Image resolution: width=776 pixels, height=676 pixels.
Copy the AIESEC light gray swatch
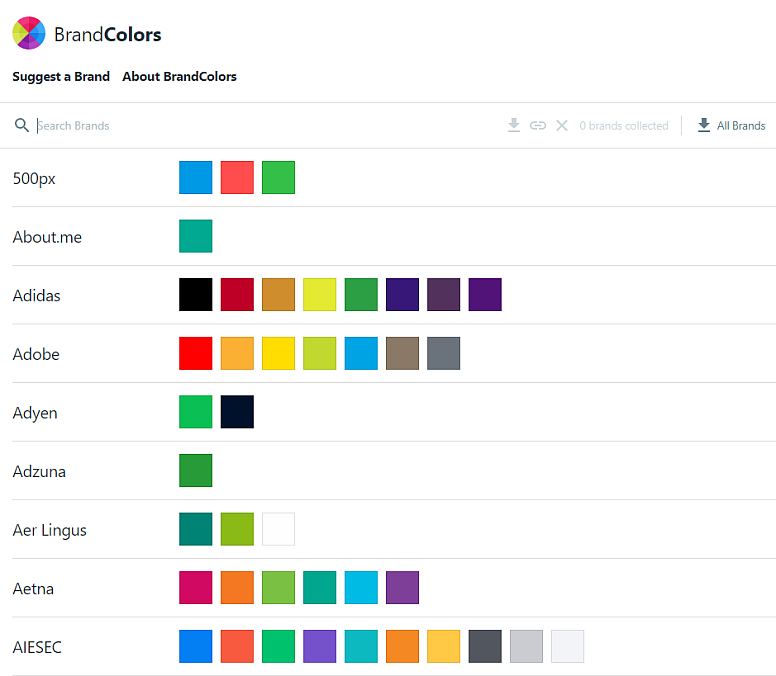[x=526, y=646]
